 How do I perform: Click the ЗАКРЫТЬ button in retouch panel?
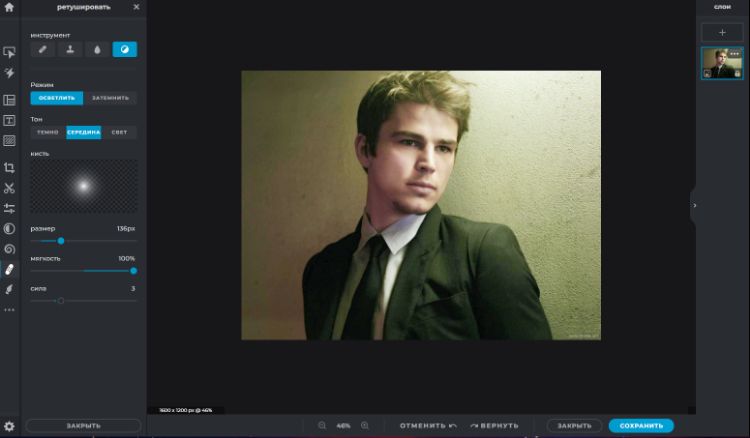(x=83, y=426)
